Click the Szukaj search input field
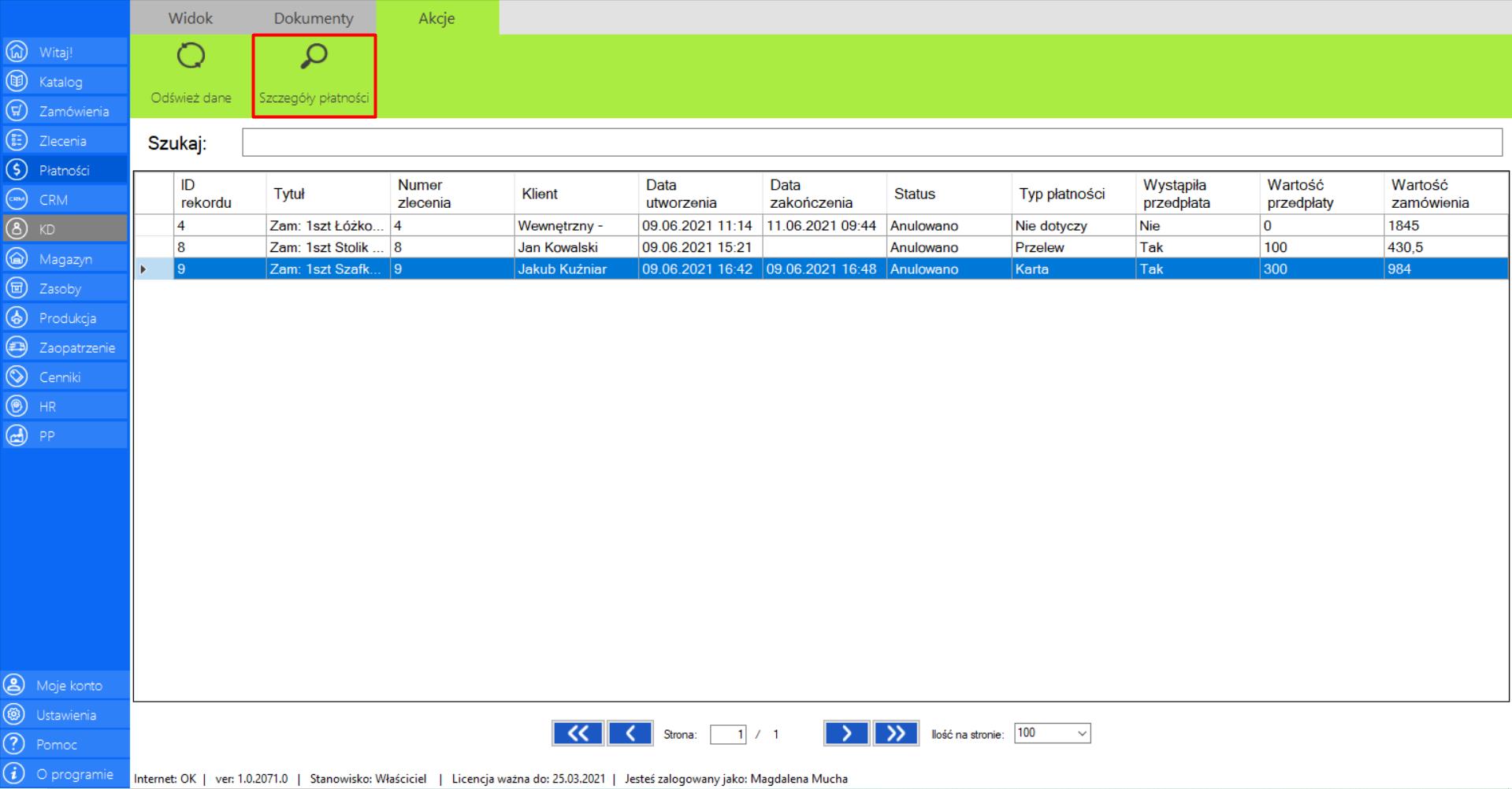This screenshot has width=1512, height=789. pos(871,143)
